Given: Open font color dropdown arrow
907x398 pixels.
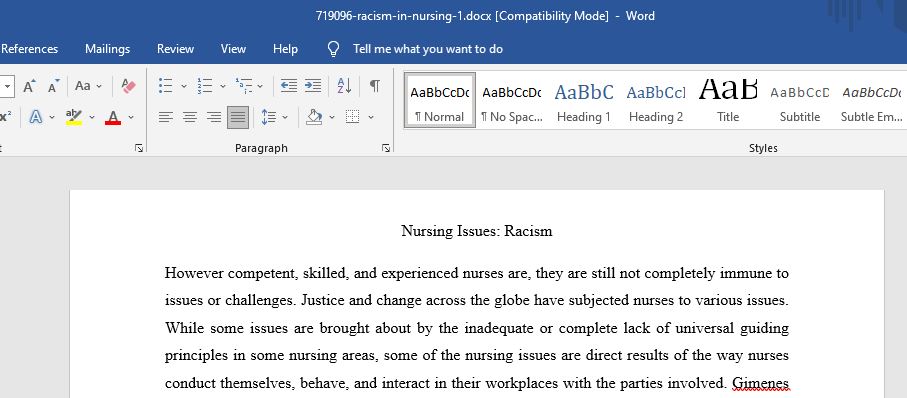Looking at the screenshot, I should pyautogui.click(x=131, y=117).
